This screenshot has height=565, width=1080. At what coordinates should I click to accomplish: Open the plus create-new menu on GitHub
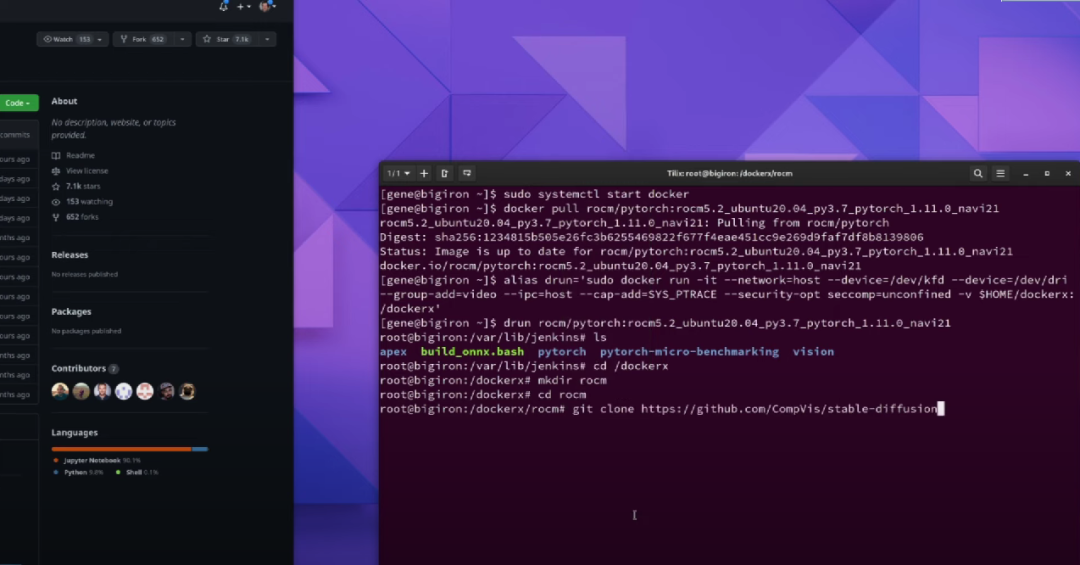point(243,6)
